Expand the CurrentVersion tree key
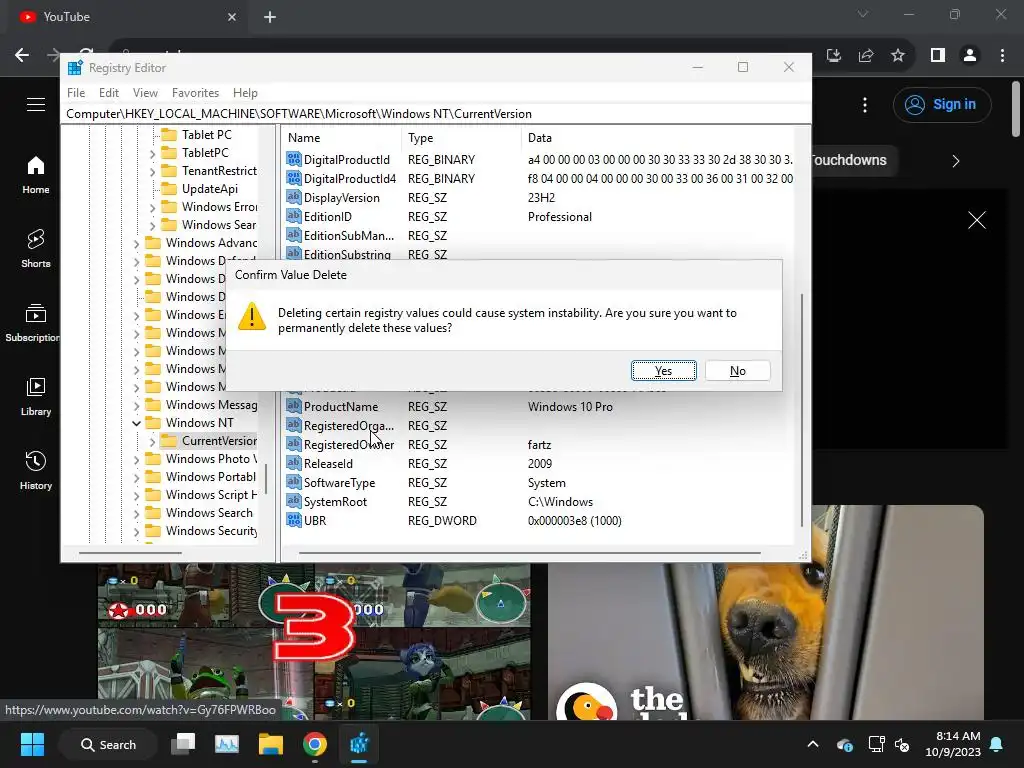Image resolution: width=1024 pixels, height=768 pixels. 152,441
